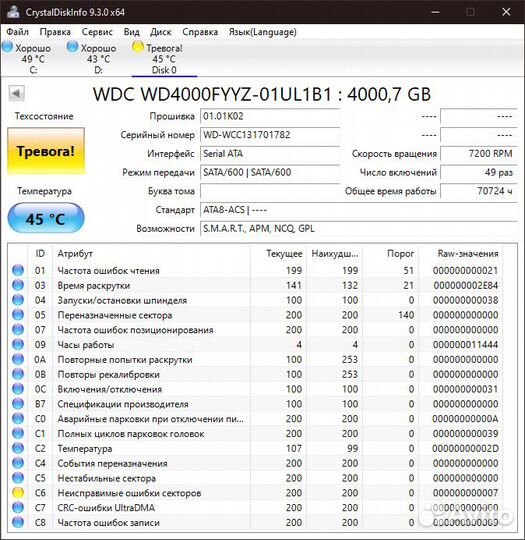Close the CrystalDiskInfo window
The width and height of the screenshot is (525, 540).
pos(506,12)
